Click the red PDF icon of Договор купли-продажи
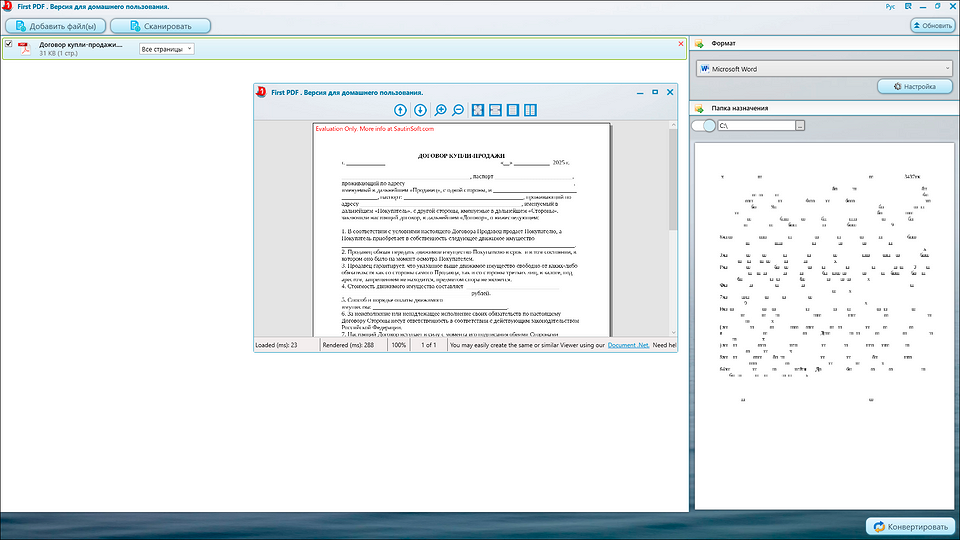 coord(24,49)
